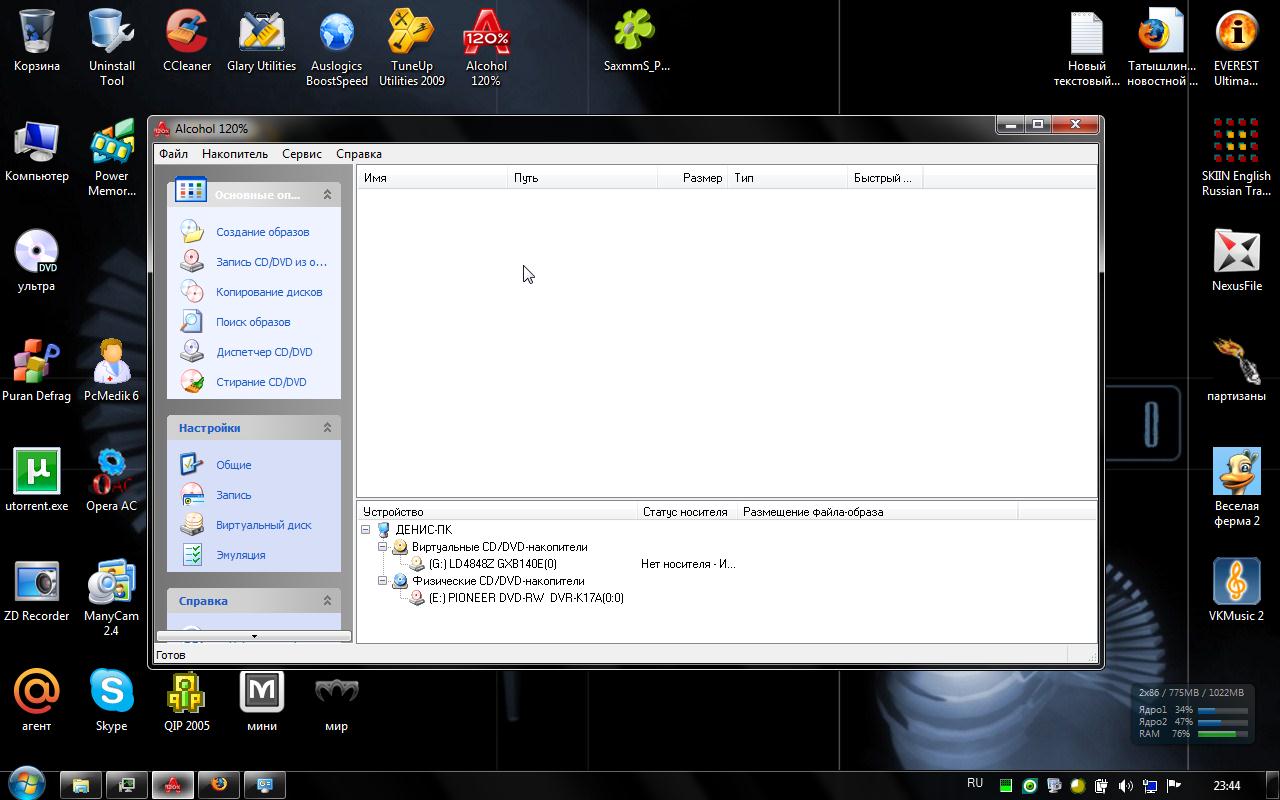The height and width of the screenshot is (800, 1280).
Task: Open NexusFile desktop icon
Action: pyautogui.click(x=1237, y=260)
